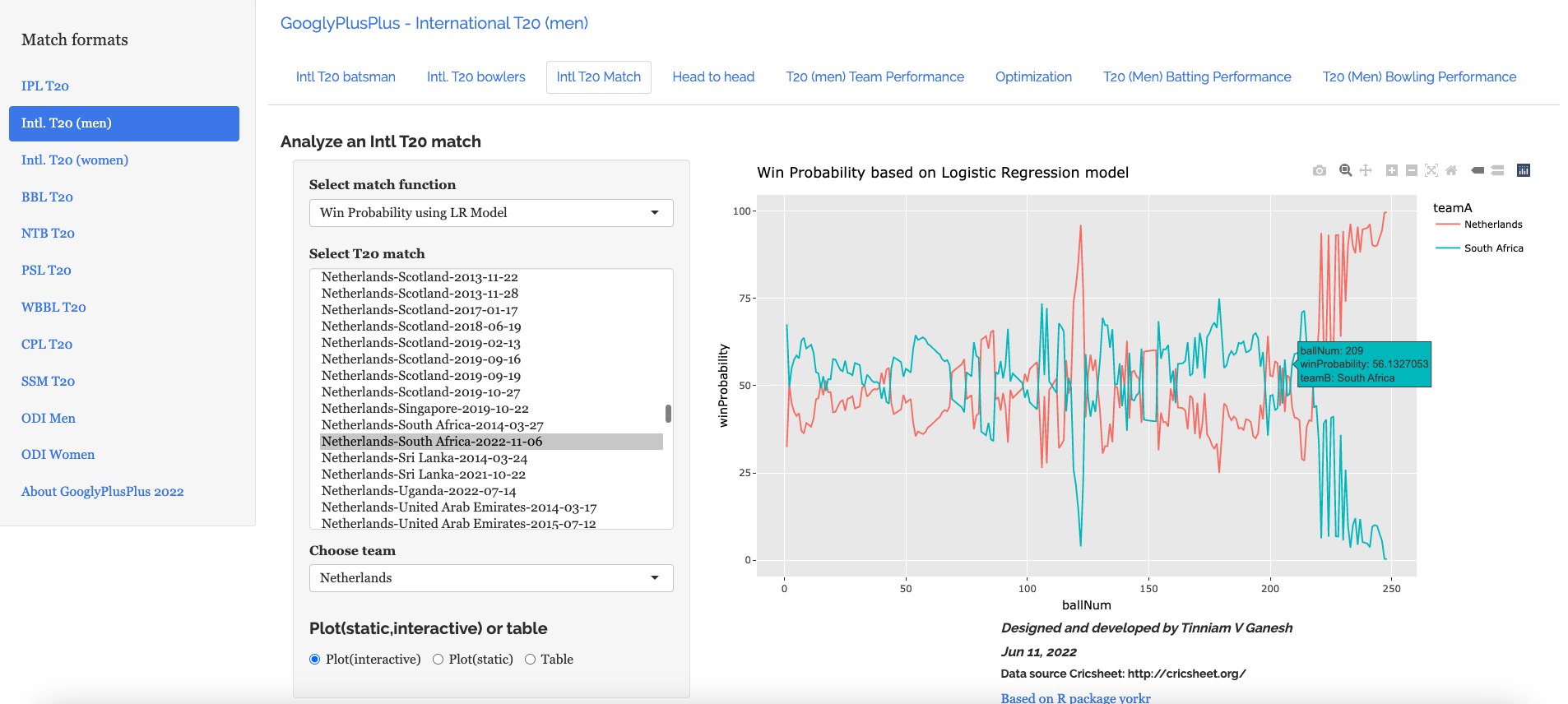Click the Zoom in plus icon
This screenshot has width=1568, height=704.
[x=1392, y=170]
